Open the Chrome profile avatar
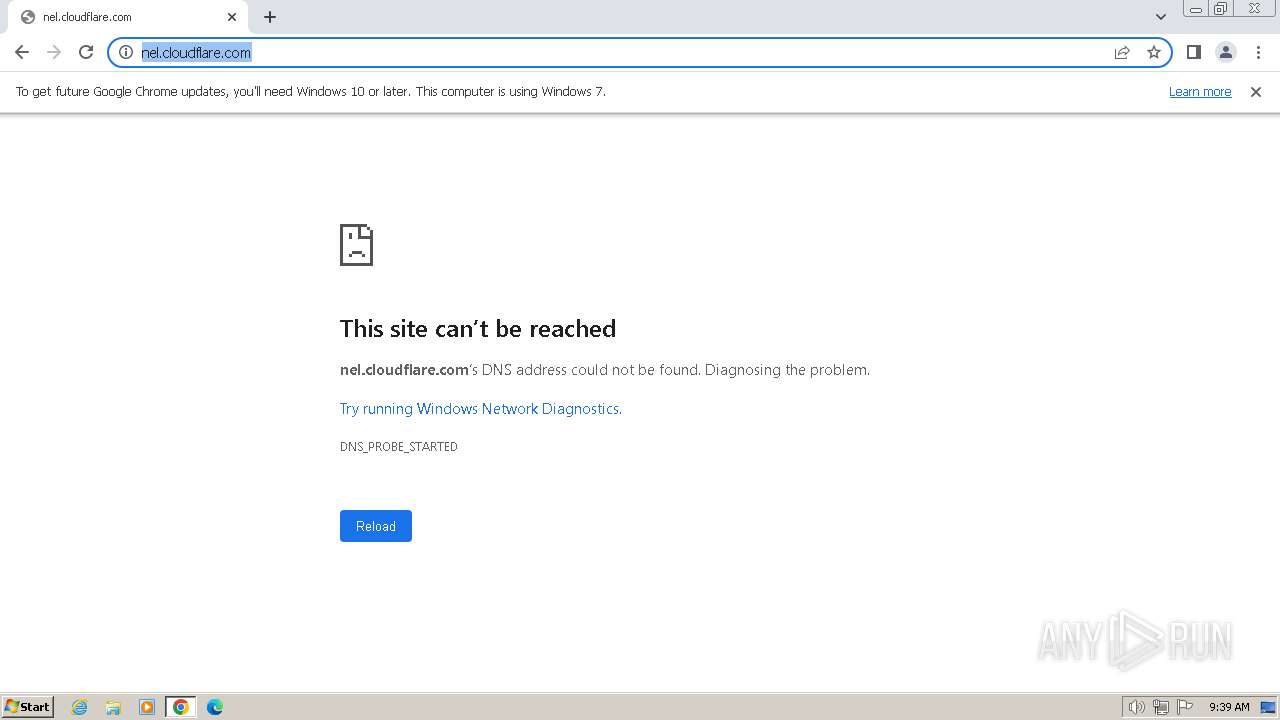1280x720 pixels. [1226, 52]
